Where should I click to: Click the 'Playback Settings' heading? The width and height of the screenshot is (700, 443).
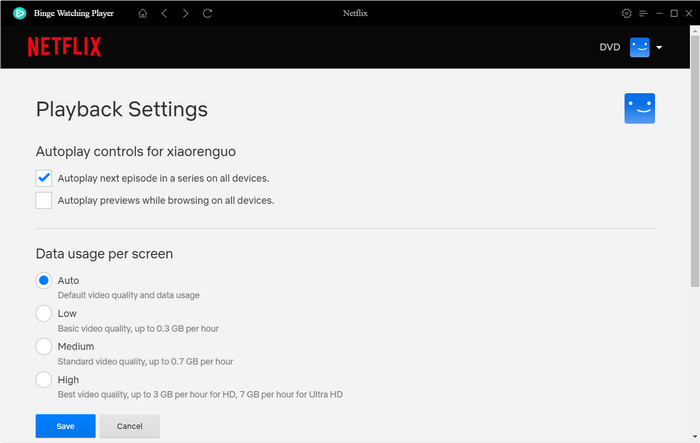pyautogui.click(x=122, y=109)
